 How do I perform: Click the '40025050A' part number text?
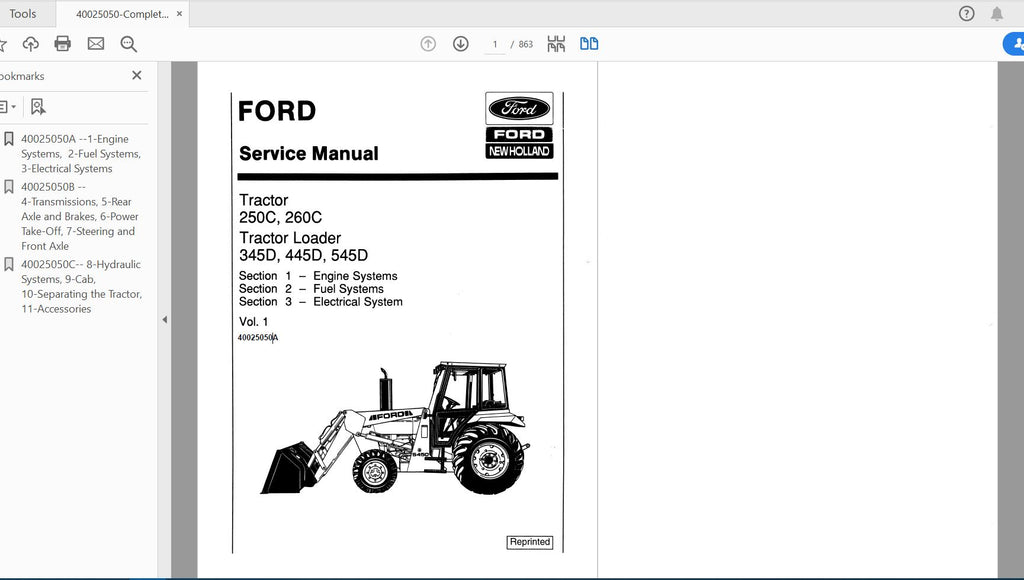[257, 338]
